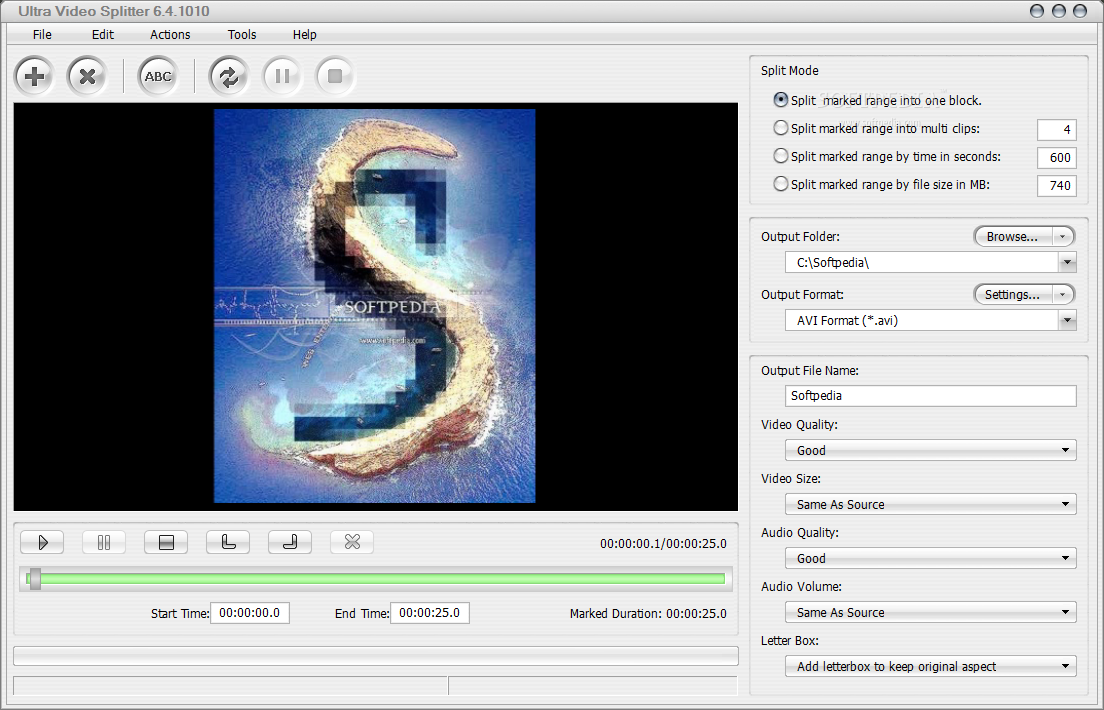Click the toolbar Stop splitting icon
The height and width of the screenshot is (710, 1104).
pyautogui.click(x=335, y=76)
